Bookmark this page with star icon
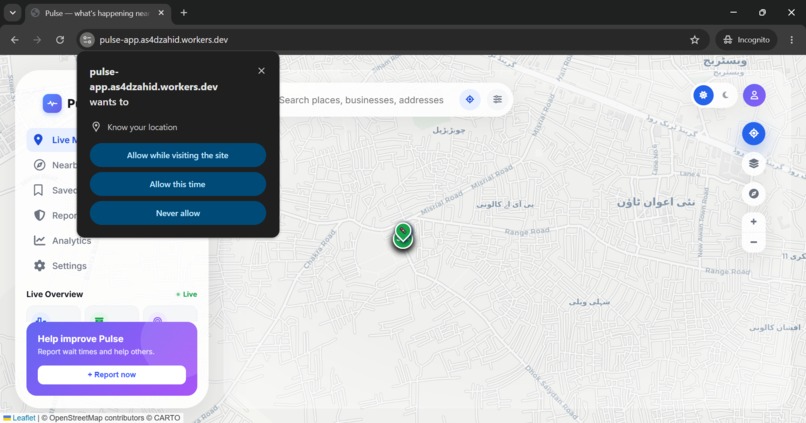 point(694,40)
